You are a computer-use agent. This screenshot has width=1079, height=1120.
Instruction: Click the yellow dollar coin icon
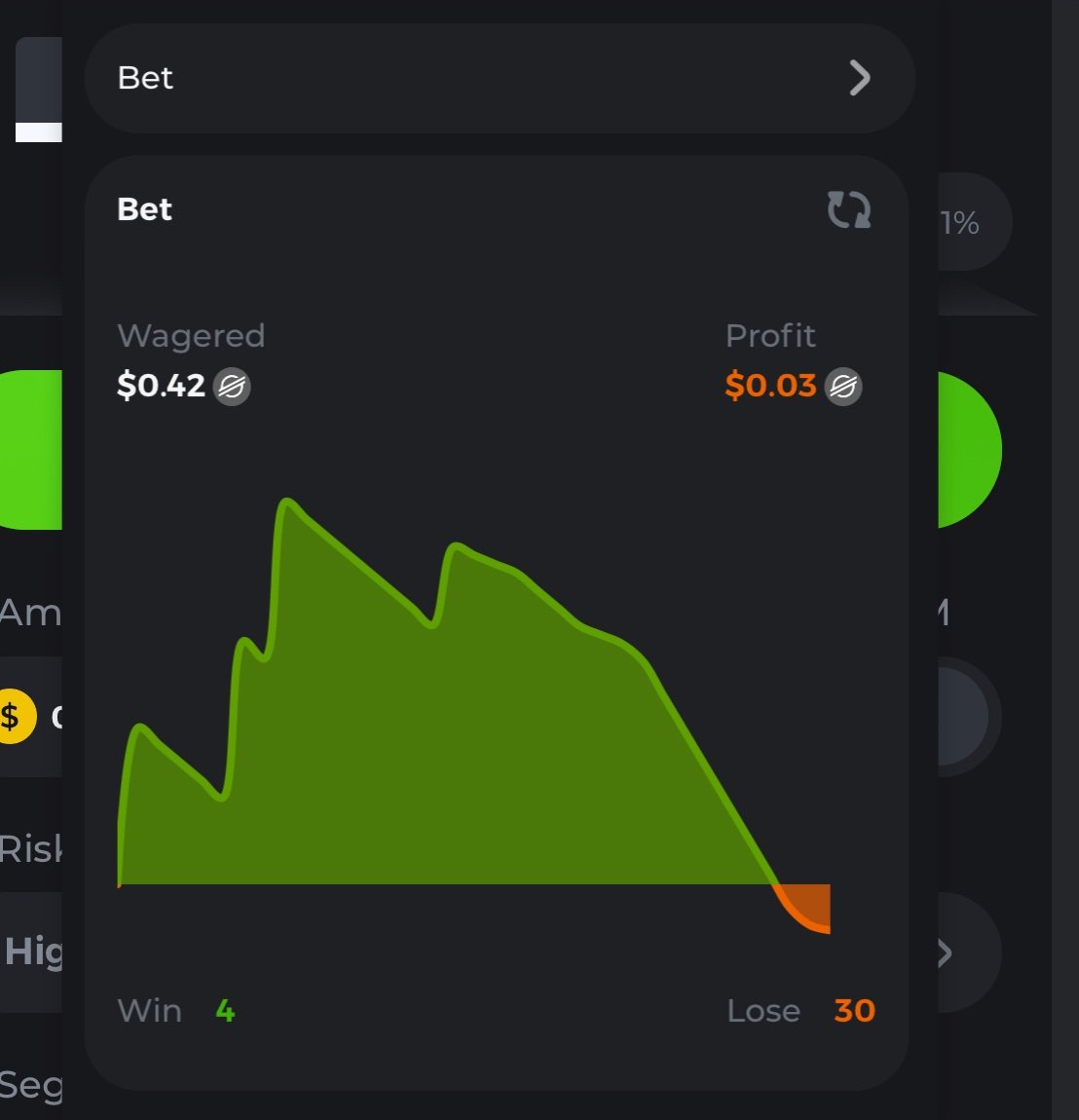(12, 717)
